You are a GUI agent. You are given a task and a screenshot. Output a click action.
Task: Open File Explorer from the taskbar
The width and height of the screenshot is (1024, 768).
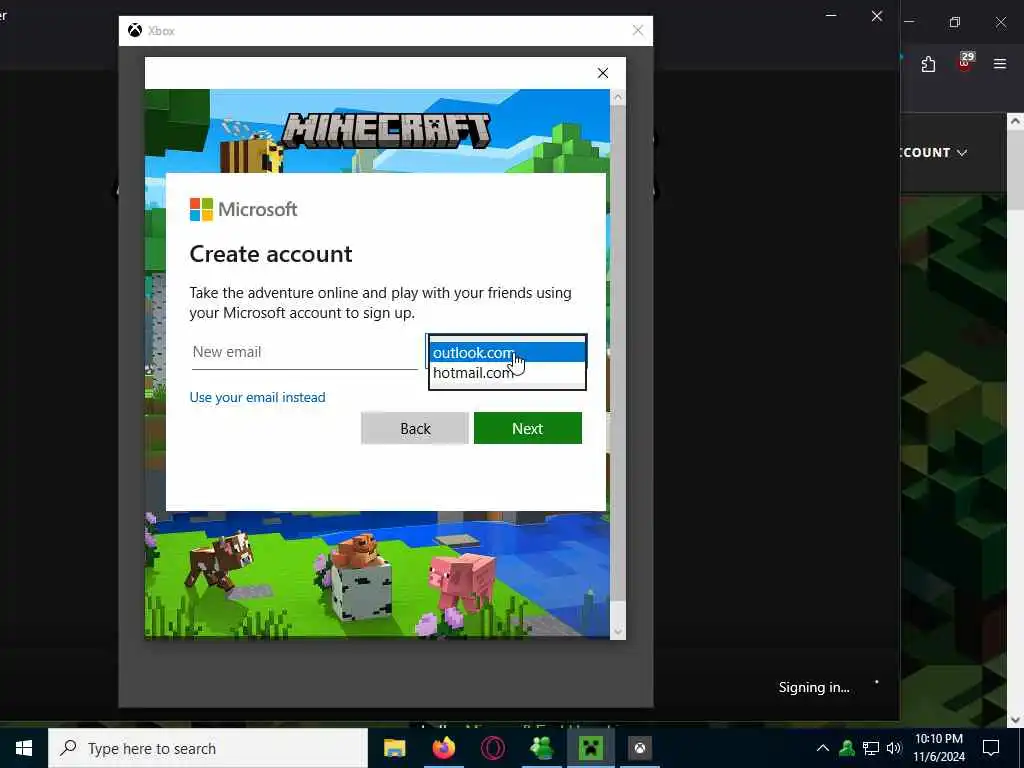(x=394, y=748)
